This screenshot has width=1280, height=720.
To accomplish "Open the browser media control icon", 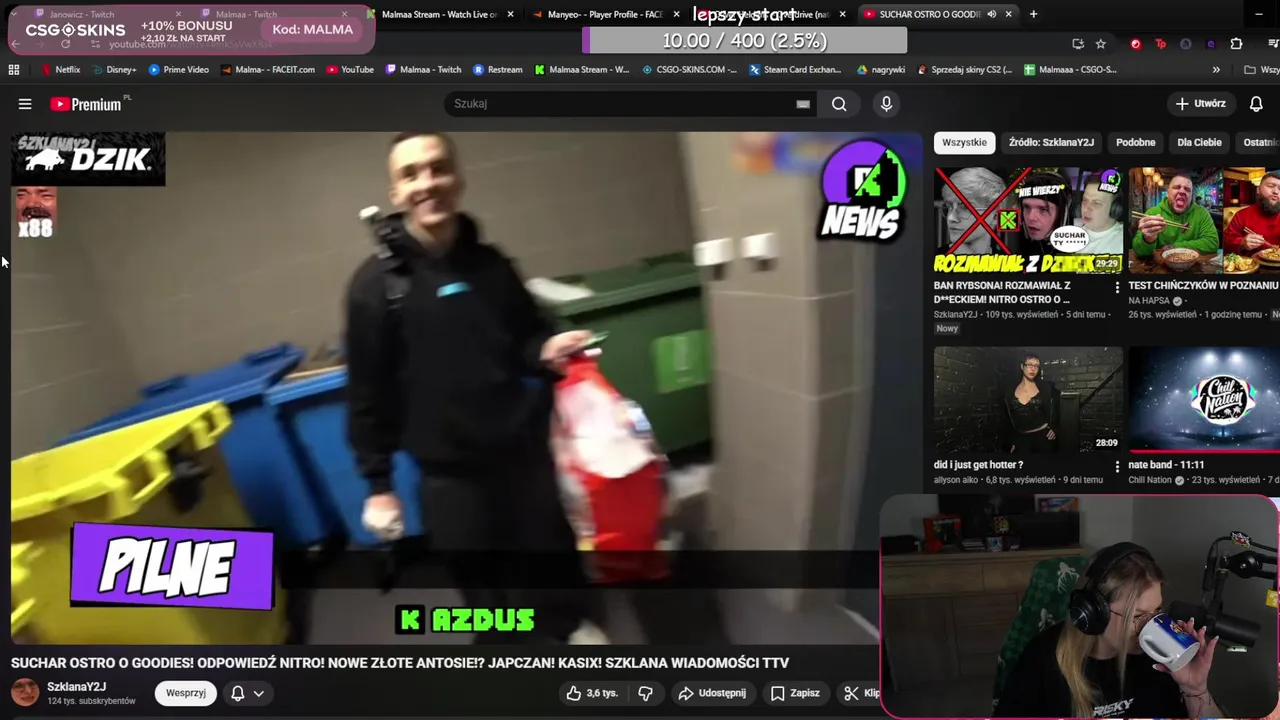I will click(1273, 44).
